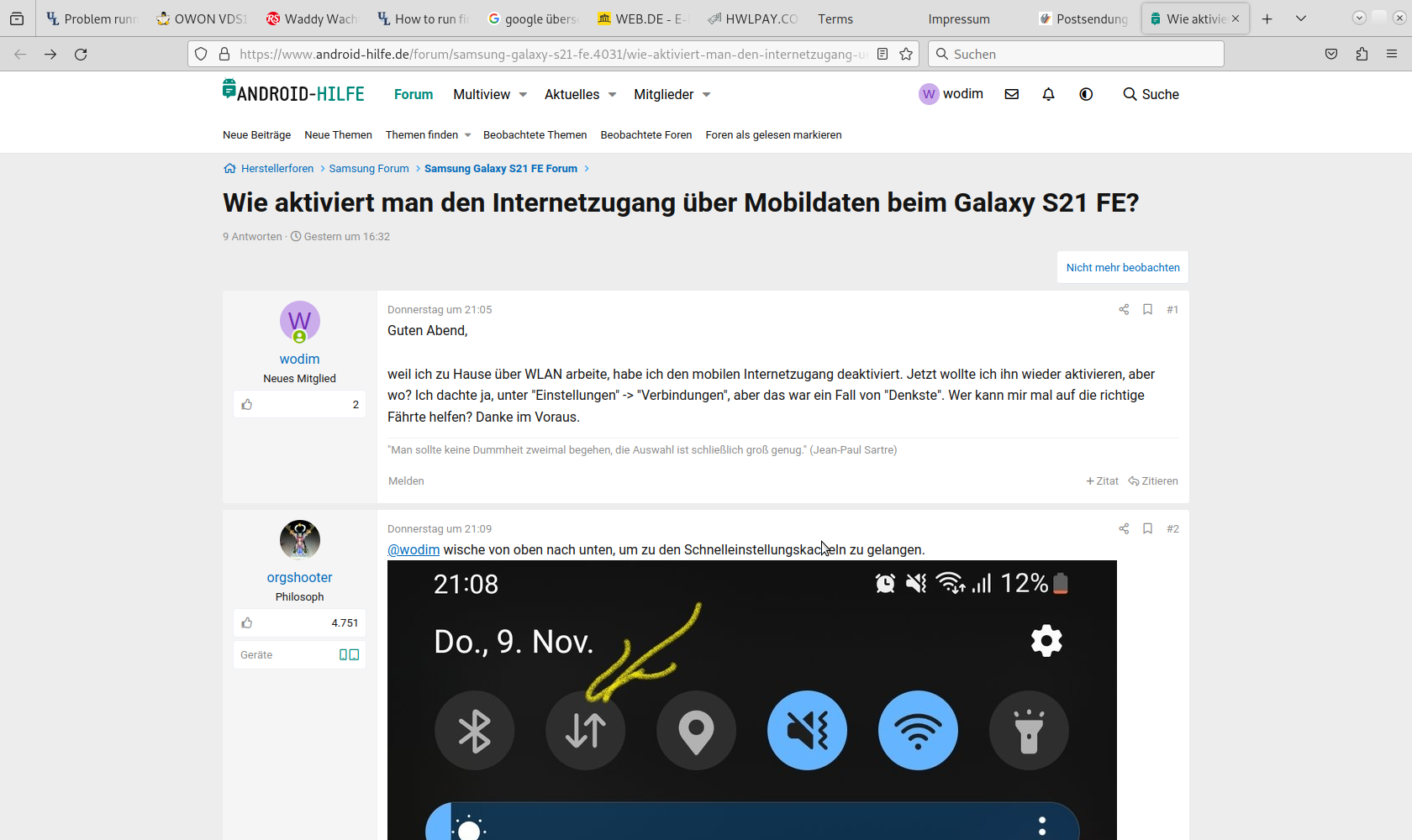Bookmark this page with star icon
This screenshot has height=840, width=1412.
click(x=906, y=54)
